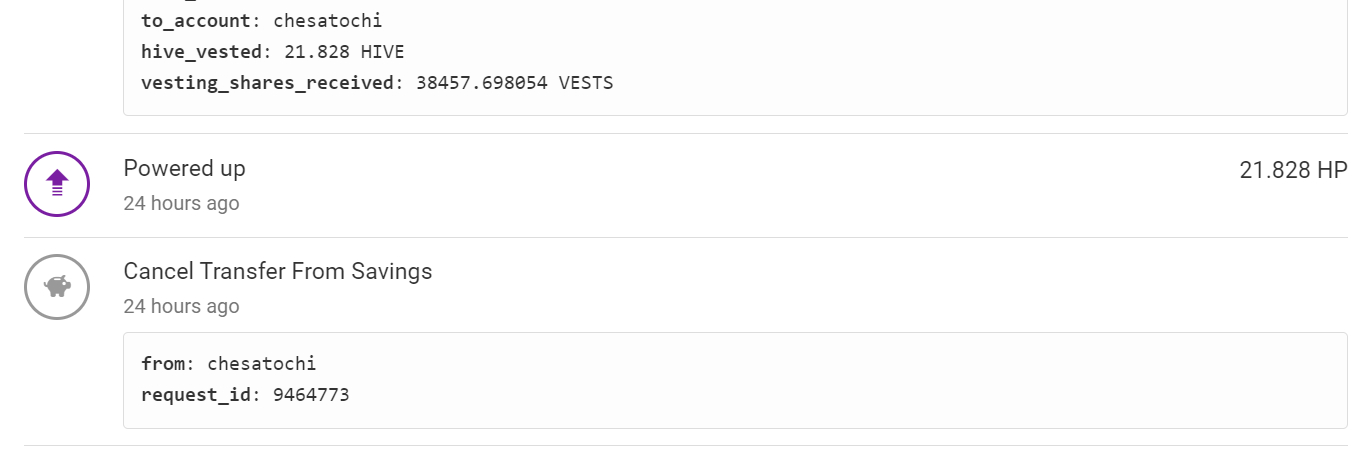The image size is (1371, 461).
Task: Select request ID number 9464773
Action: pos(311,394)
